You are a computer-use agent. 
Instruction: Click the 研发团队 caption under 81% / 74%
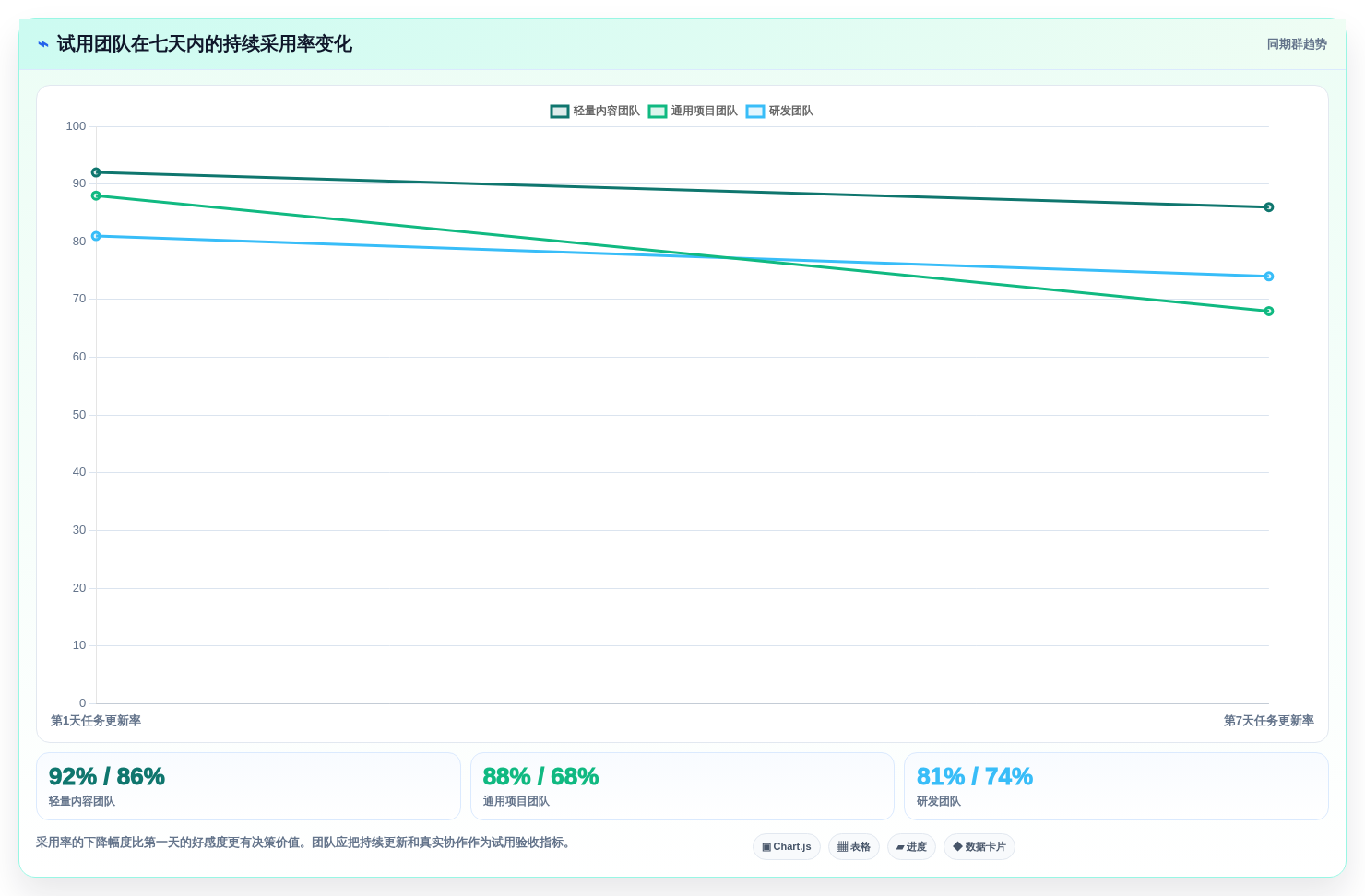point(939,801)
